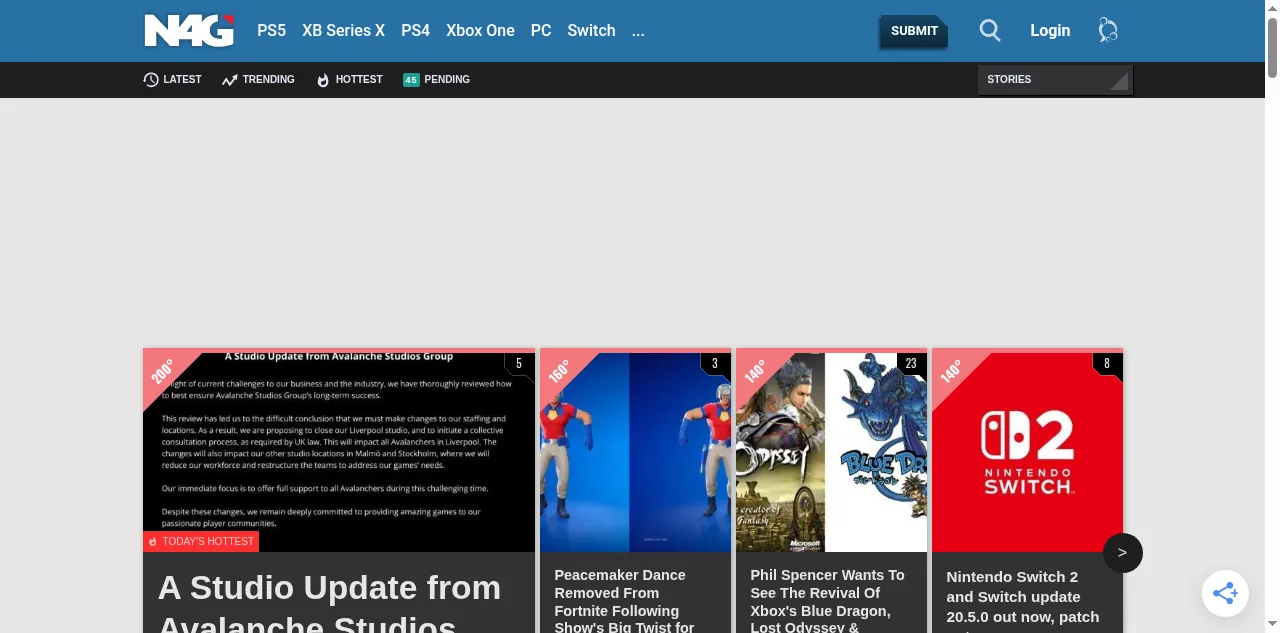The width and height of the screenshot is (1280, 633).
Task: Click the trending arrow icon
Action: (x=230, y=79)
